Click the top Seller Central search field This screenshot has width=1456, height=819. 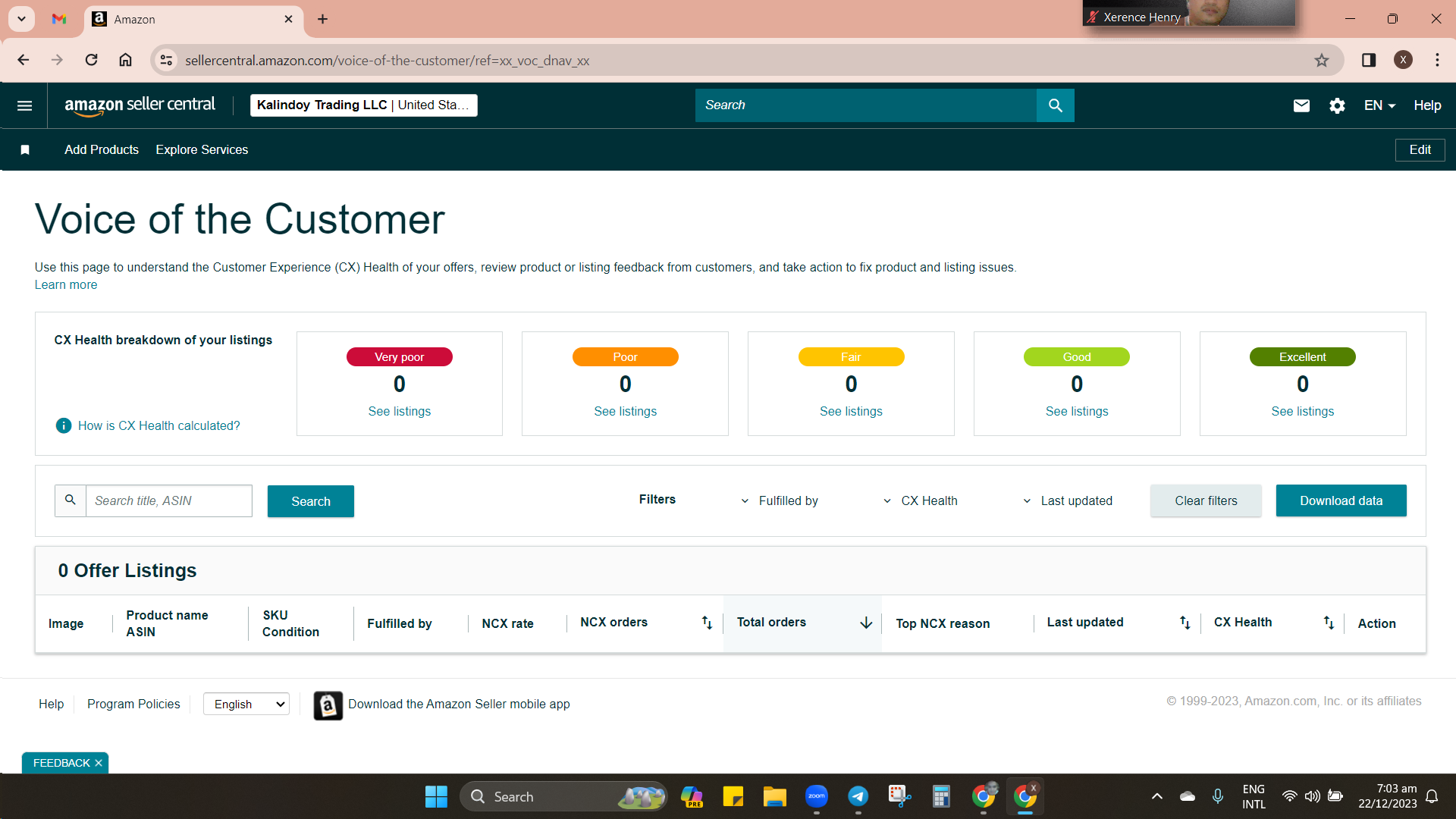pos(865,105)
